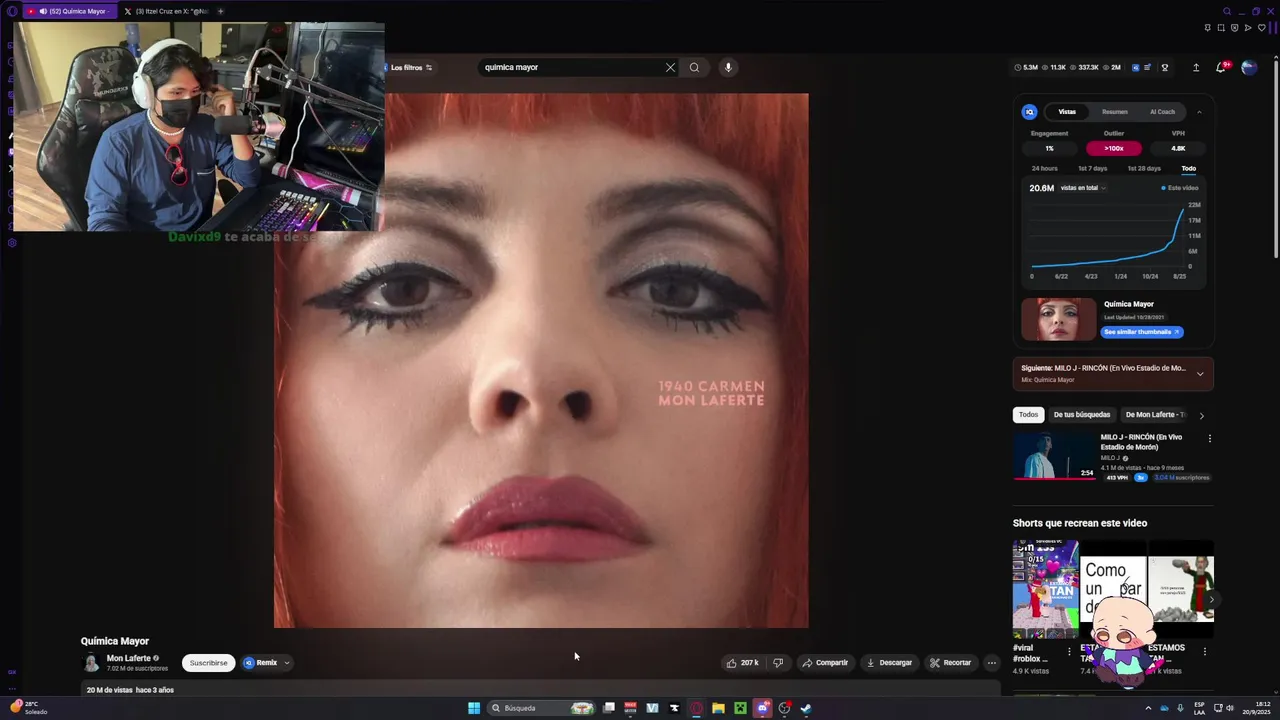Collapse the vidIQ stats panel

pyautogui.click(x=1199, y=112)
